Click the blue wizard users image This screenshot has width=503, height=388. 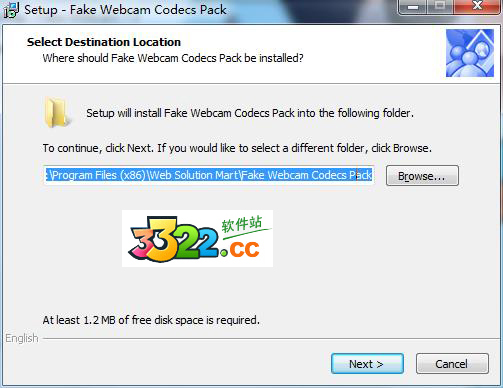tap(470, 53)
